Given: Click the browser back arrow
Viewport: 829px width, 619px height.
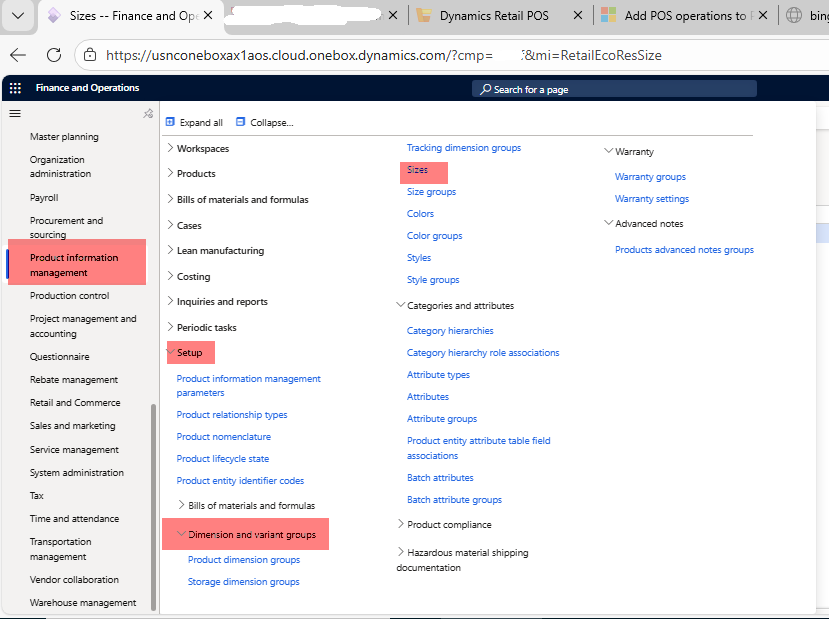Looking at the screenshot, I should 18,55.
